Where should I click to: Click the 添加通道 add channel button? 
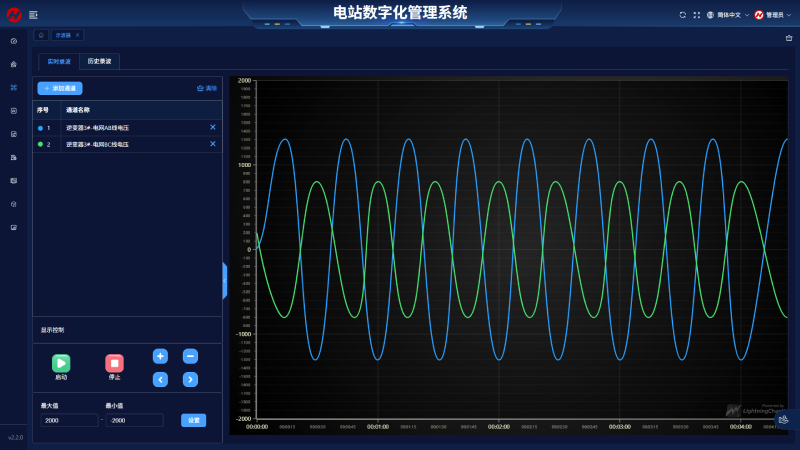(x=60, y=88)
